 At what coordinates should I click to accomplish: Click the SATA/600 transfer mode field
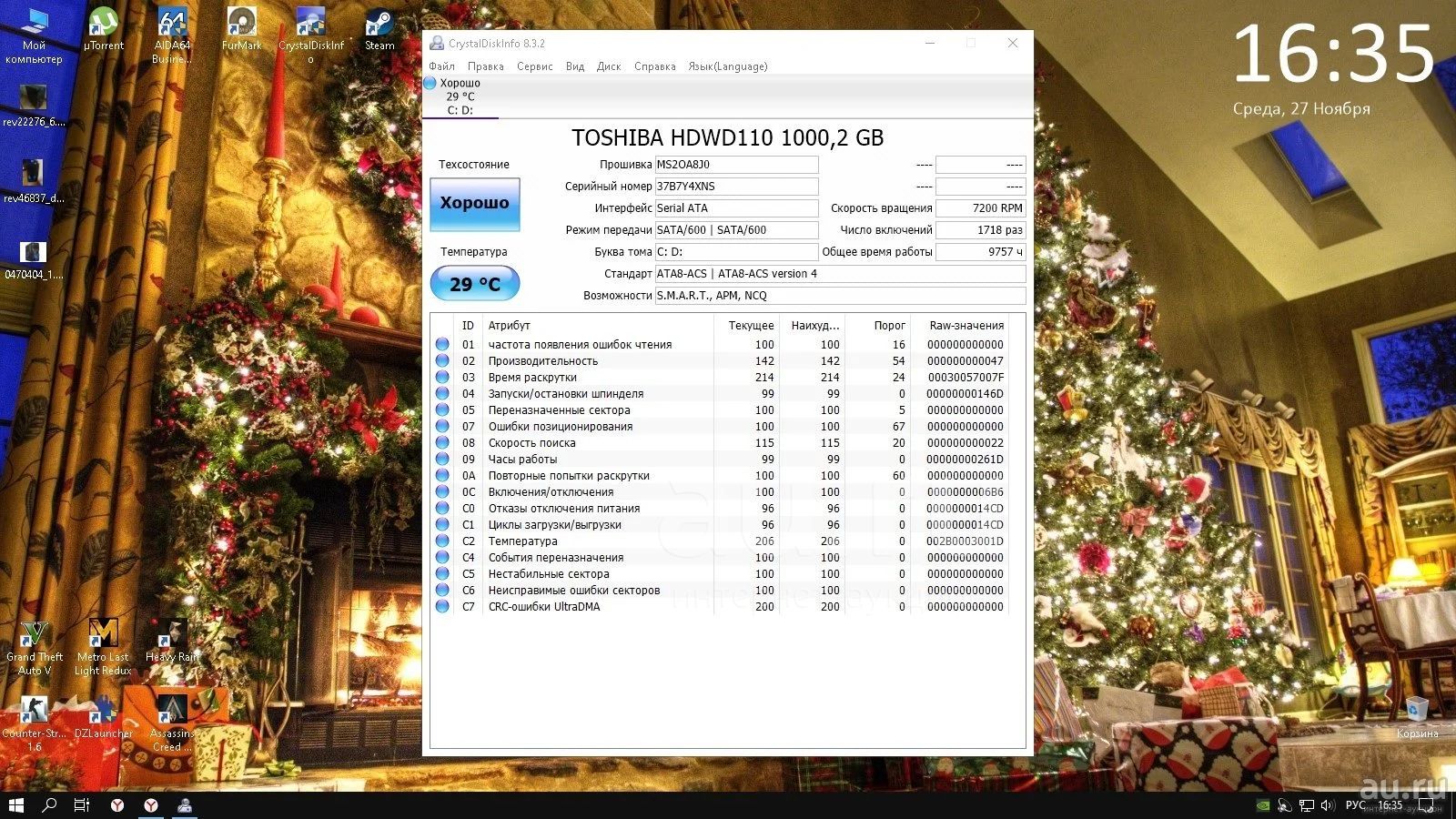pyautogui.click(x=736, y=230)
